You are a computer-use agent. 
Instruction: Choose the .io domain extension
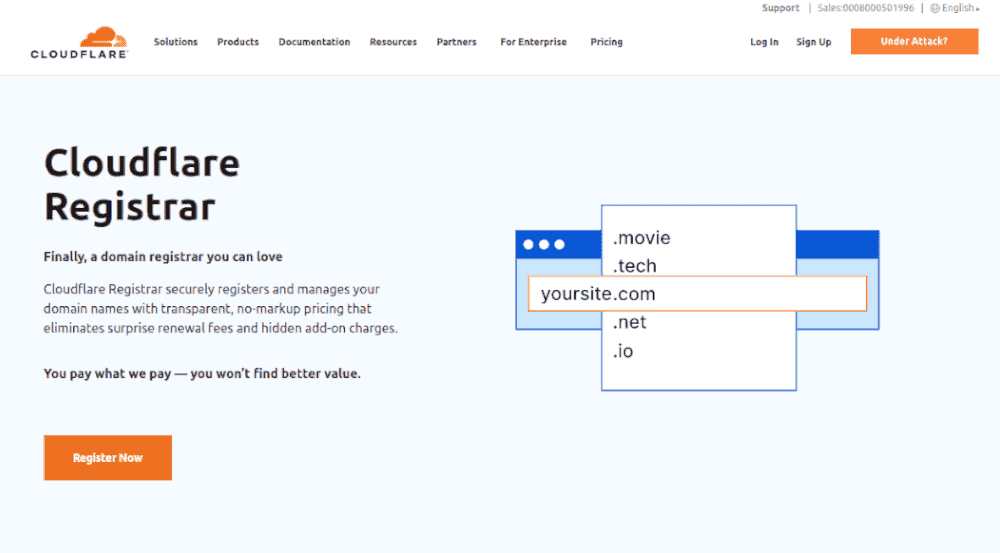pos(623,351)
